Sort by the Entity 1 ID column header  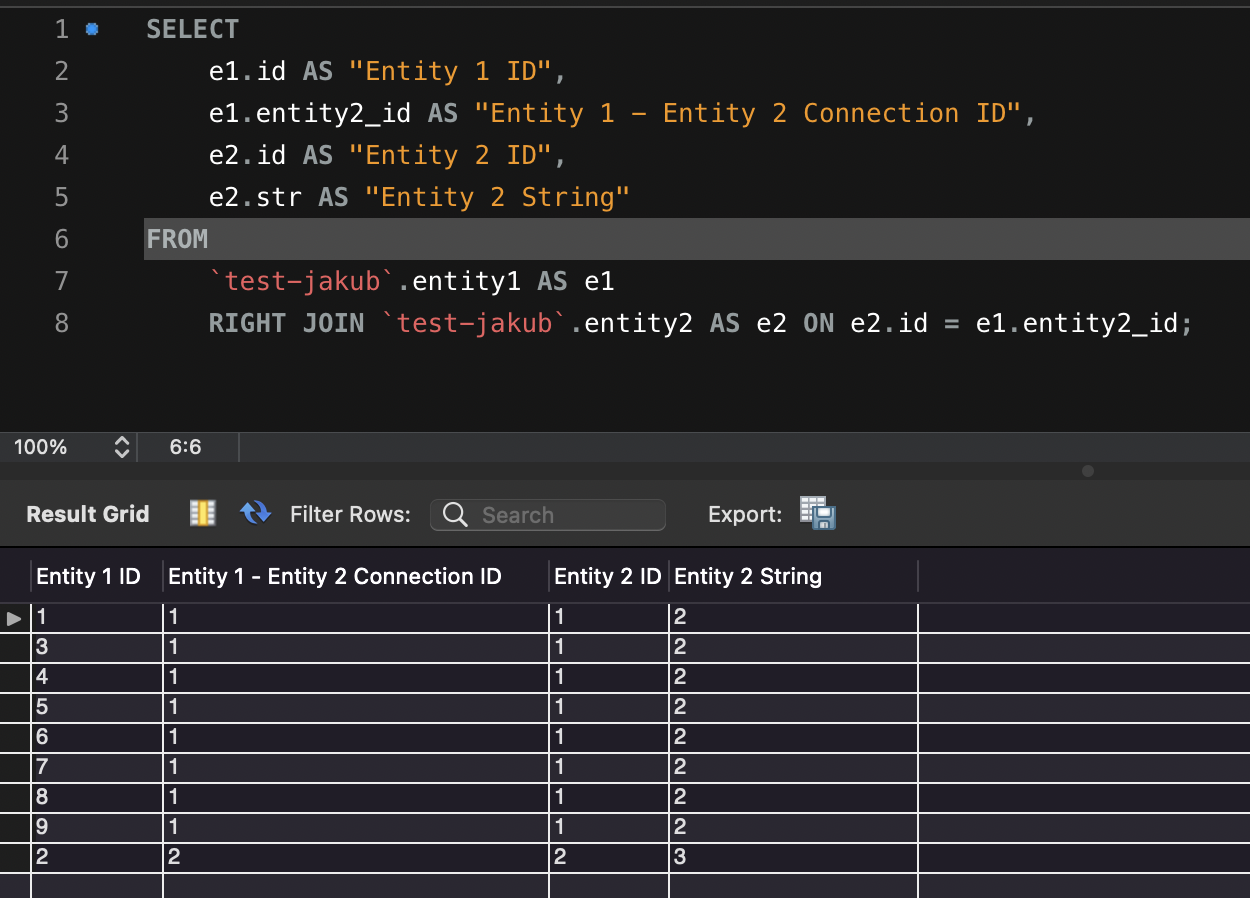tap(88, 576)
